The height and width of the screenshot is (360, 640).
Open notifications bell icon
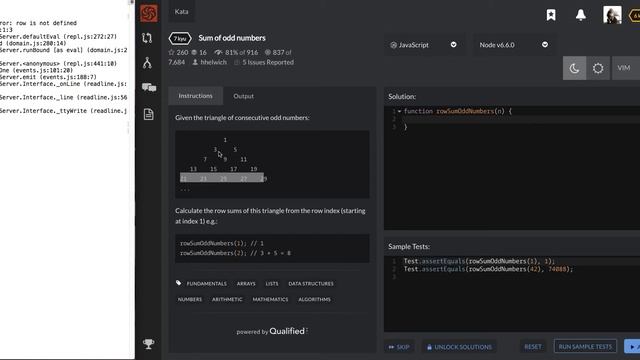[581, 15]
